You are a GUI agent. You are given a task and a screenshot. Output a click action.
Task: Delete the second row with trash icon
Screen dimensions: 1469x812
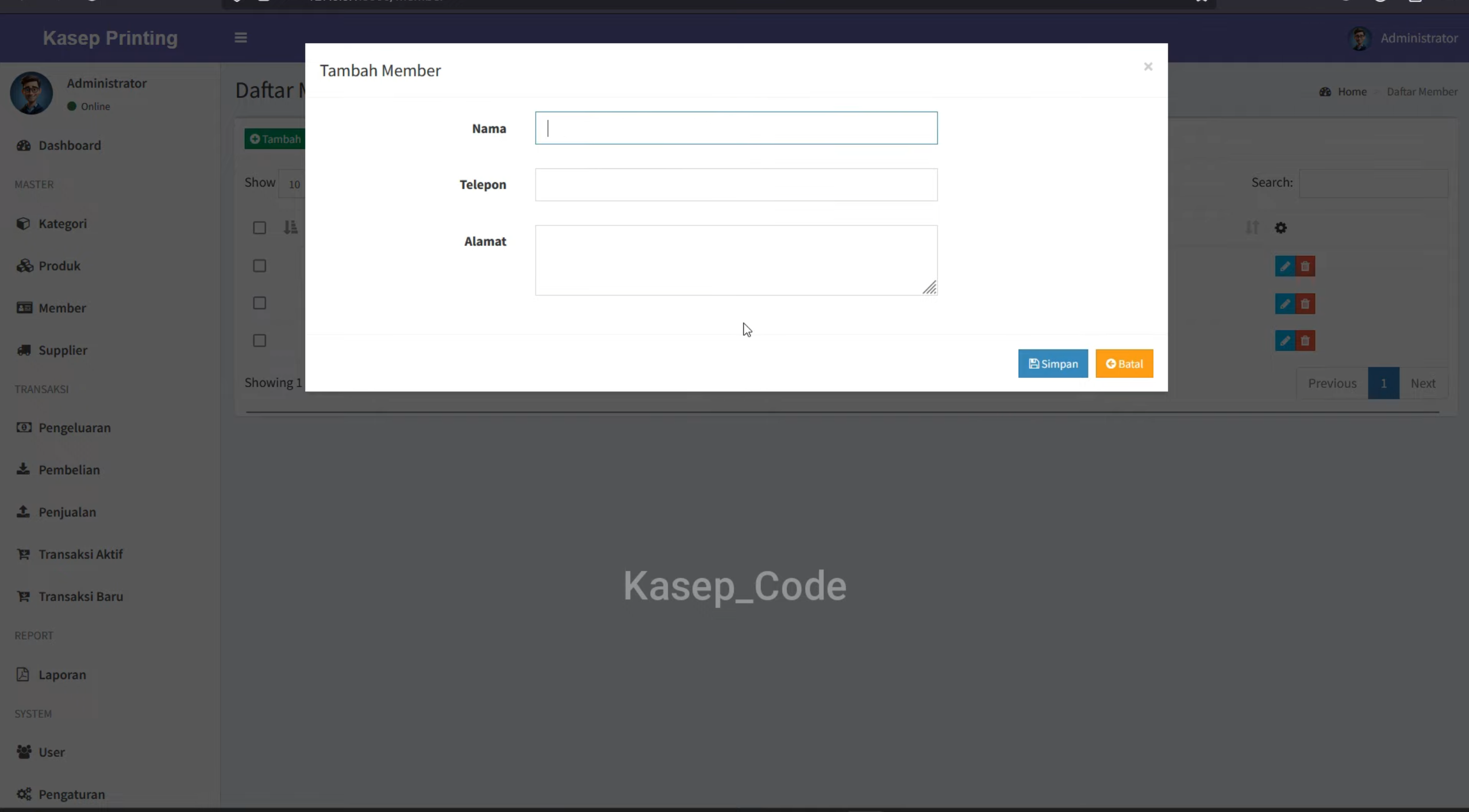pos(1305,304)
